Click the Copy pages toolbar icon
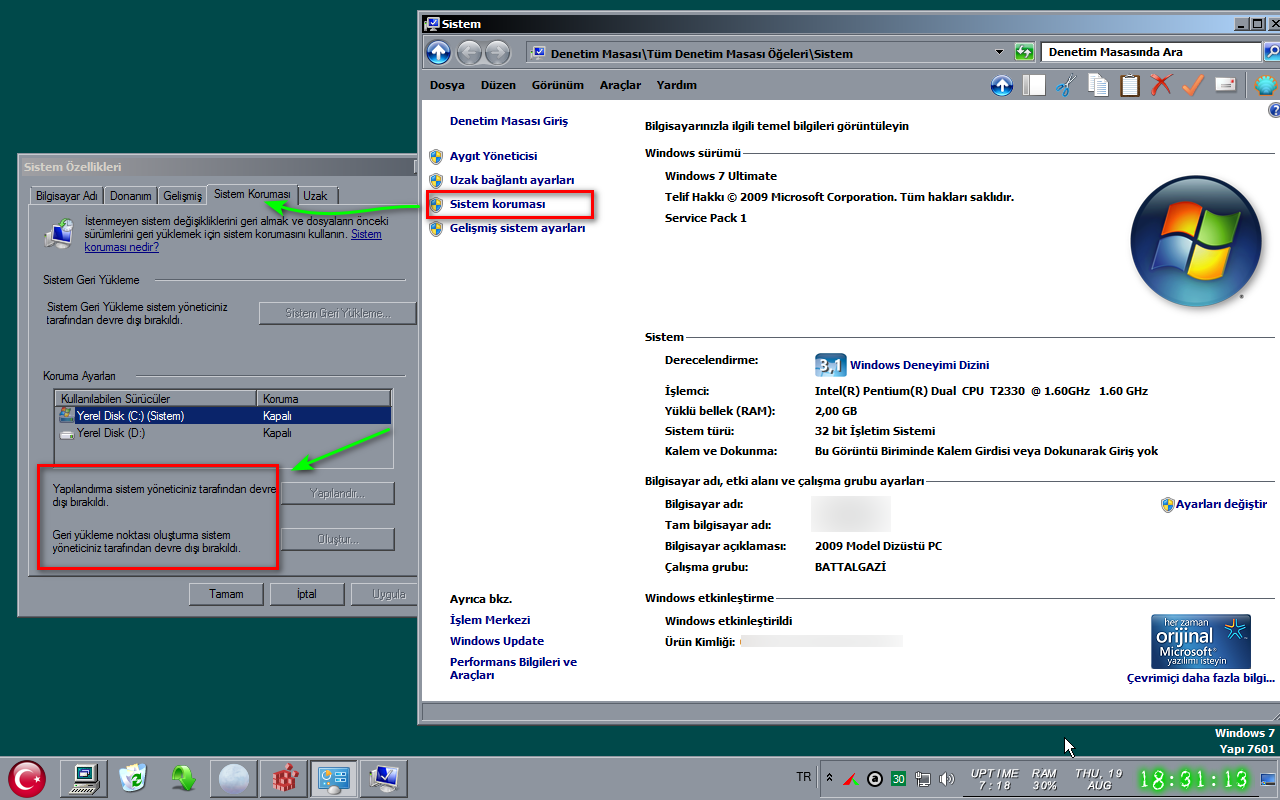This screenshot has height=800, width=1280. [1098, 85]
